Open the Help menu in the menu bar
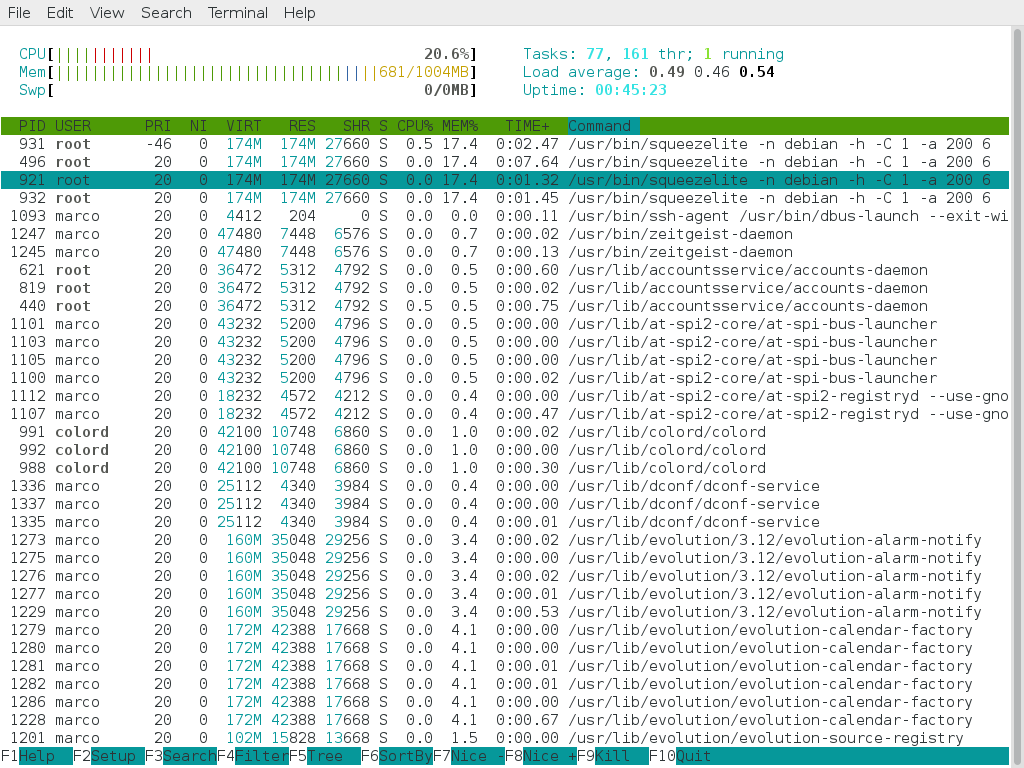Viewport: 1024px width, 768px height. pyautogui.click(x=300, y=13)
